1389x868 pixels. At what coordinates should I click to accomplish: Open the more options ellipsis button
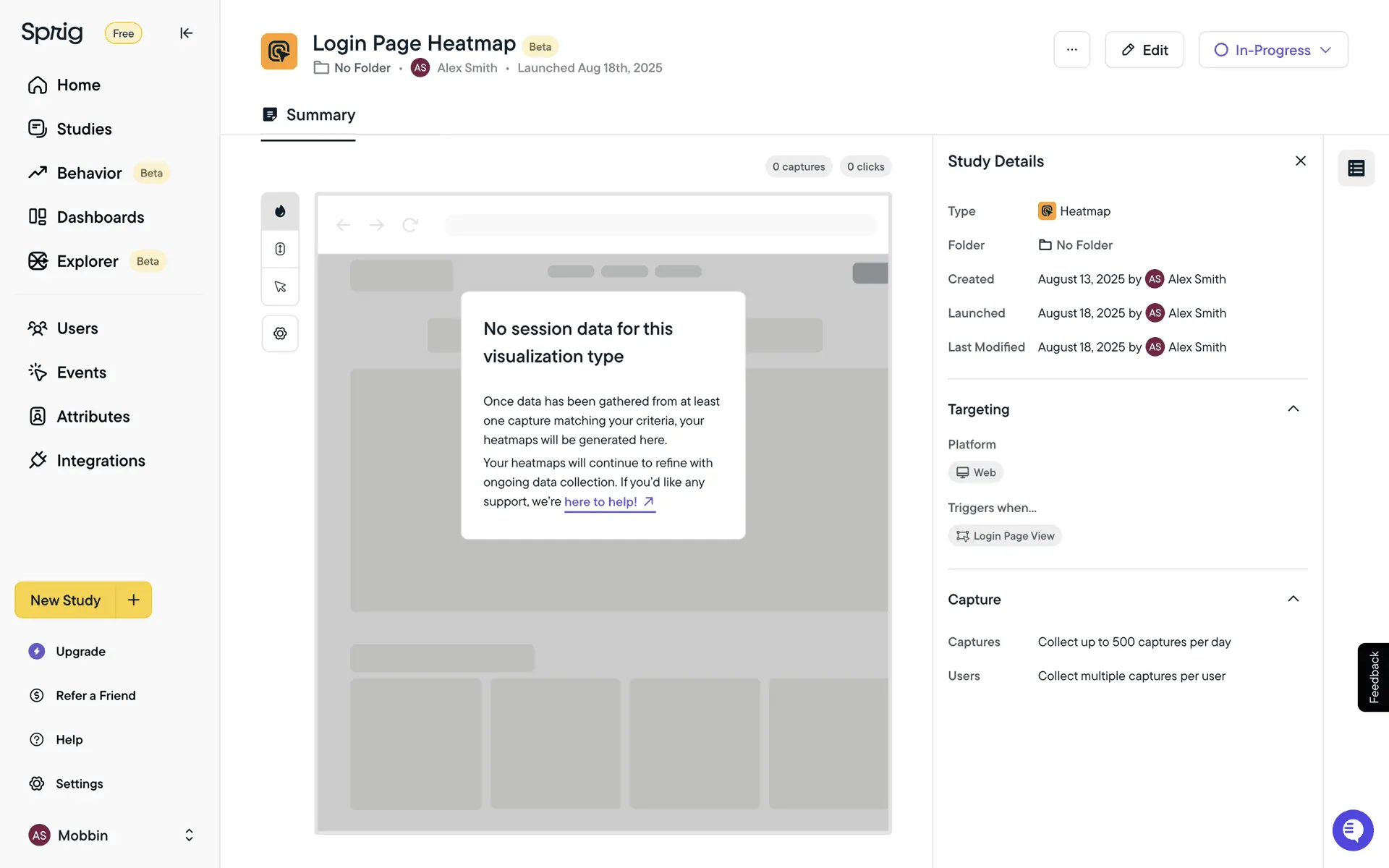1071,50
